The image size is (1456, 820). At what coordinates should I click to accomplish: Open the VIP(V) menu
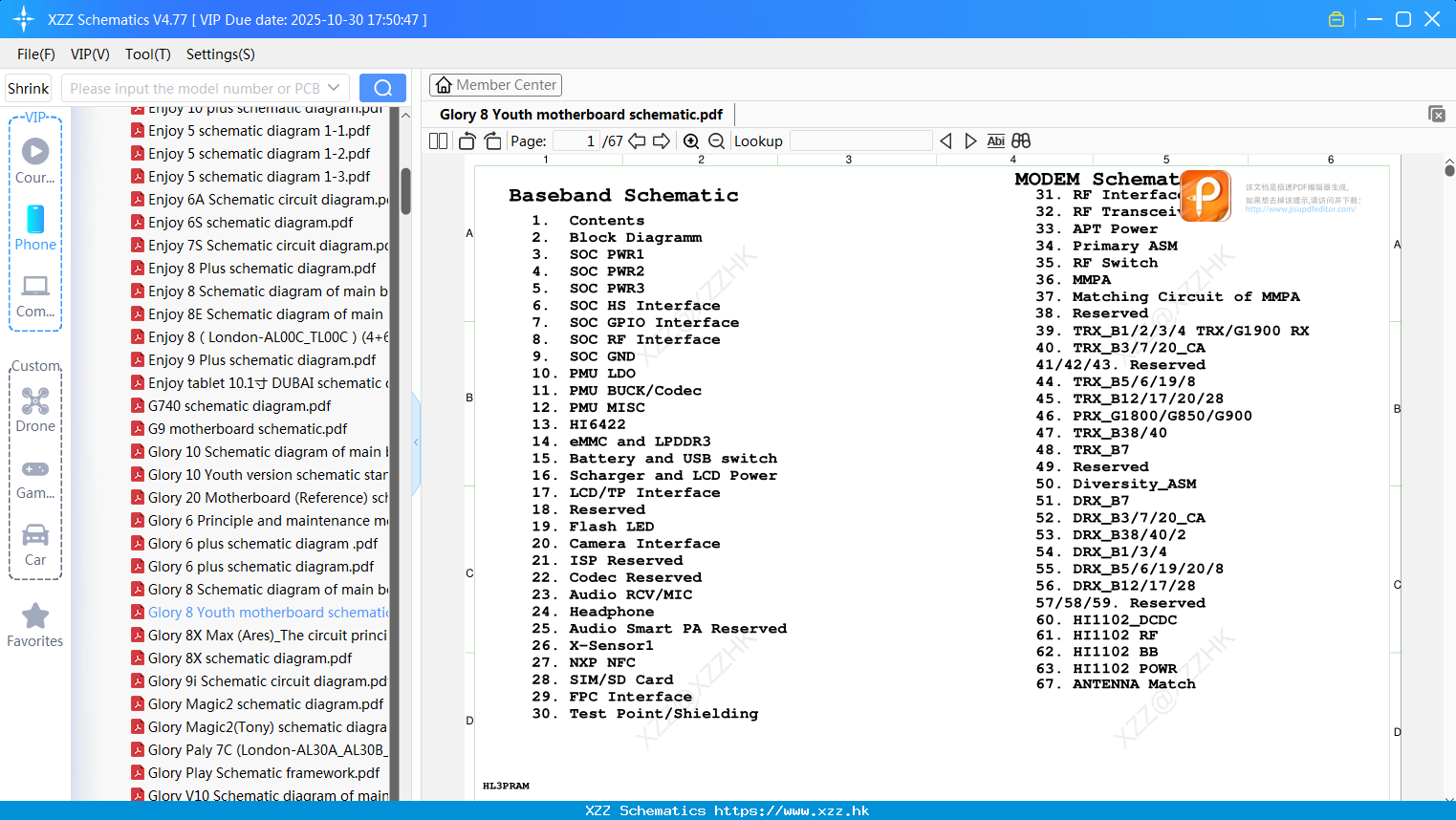[x=90, y=54]
